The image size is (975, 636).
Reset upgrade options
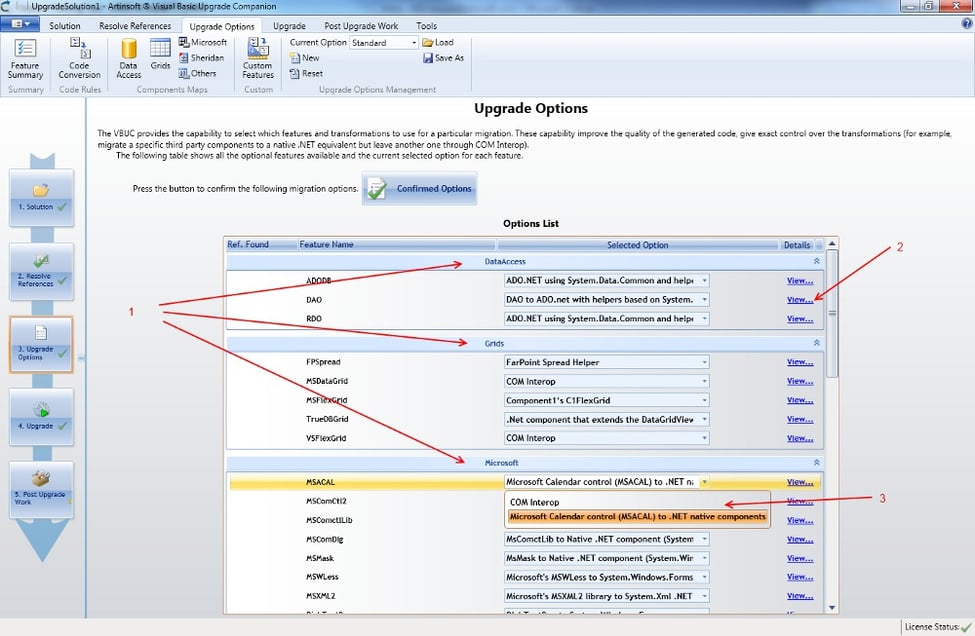click(x=307, y=73)
